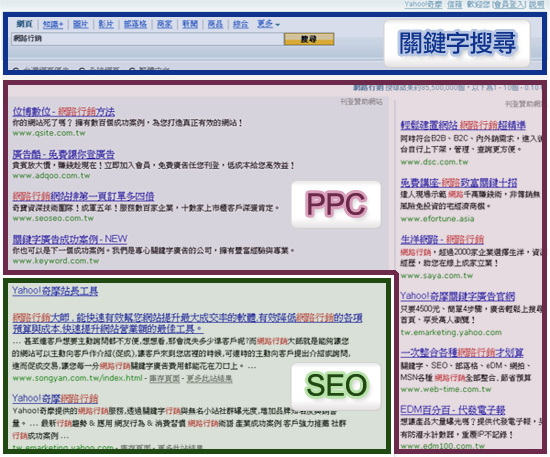550x457 pixels.
Task: Click the 會員登入 login link
Action: coord(509,5)
